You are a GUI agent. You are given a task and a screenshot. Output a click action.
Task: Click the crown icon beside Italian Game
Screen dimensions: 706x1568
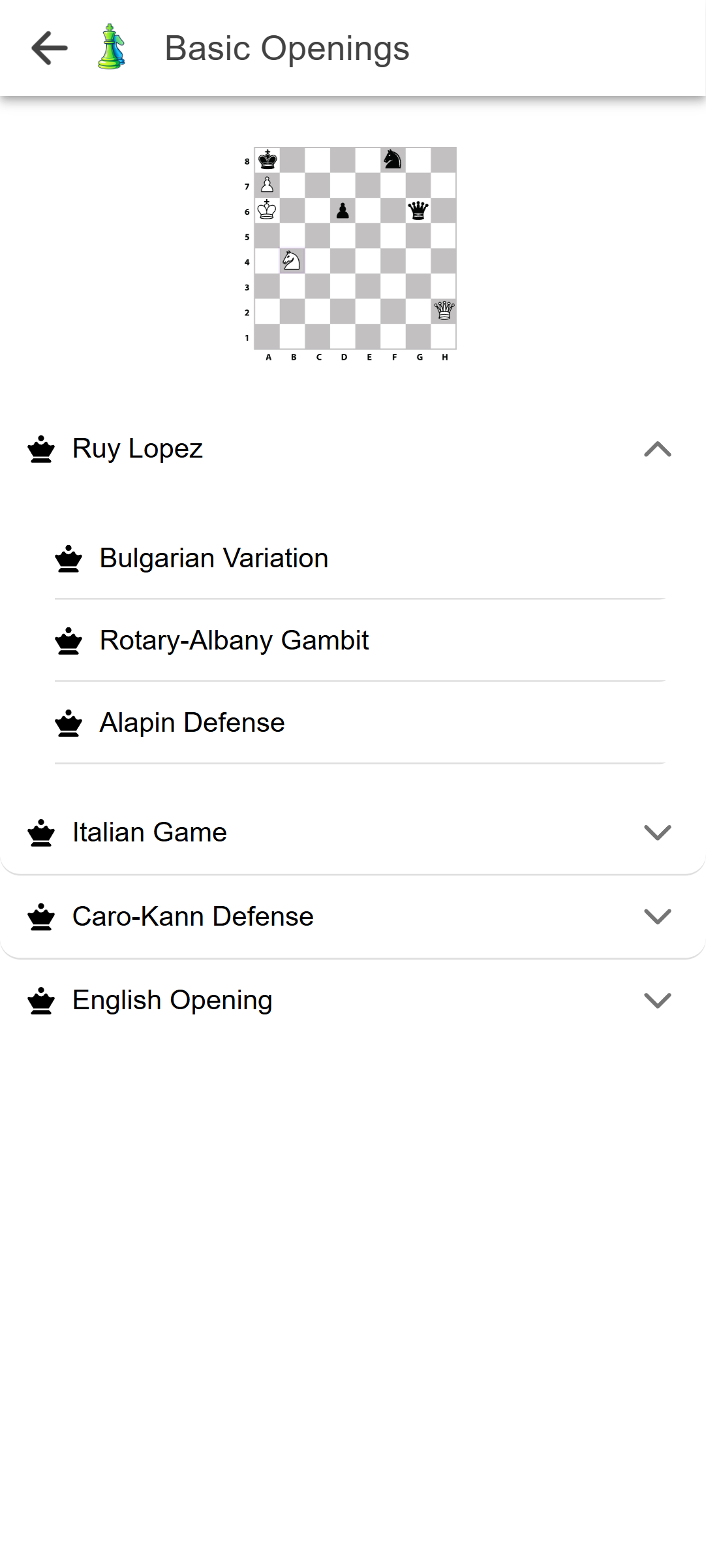41,833
